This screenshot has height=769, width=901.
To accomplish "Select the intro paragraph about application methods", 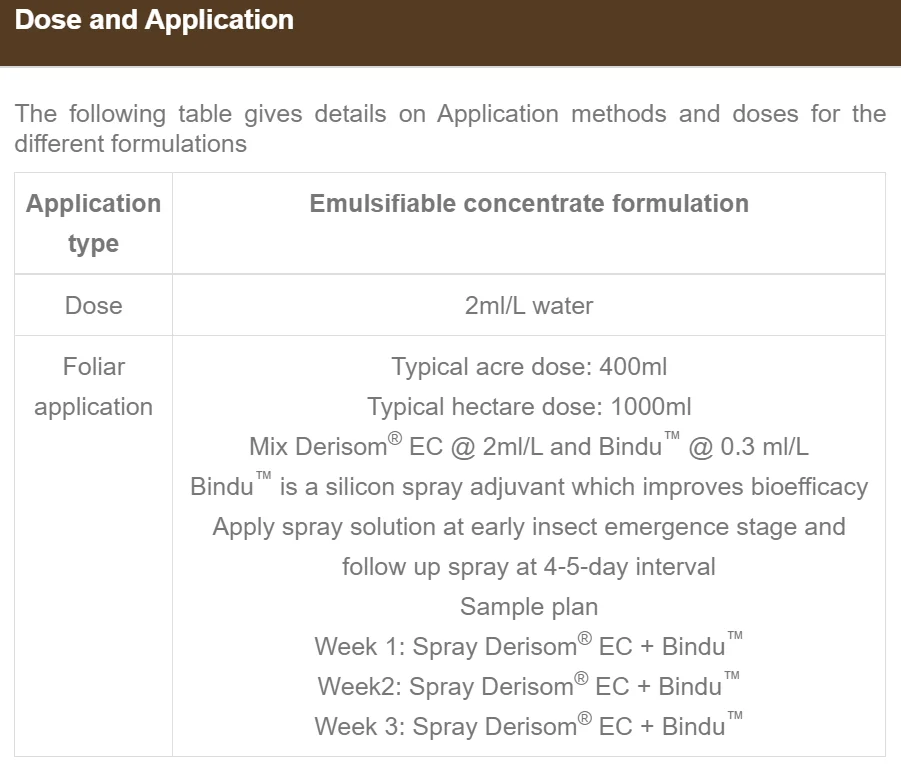I will point(450,129).
